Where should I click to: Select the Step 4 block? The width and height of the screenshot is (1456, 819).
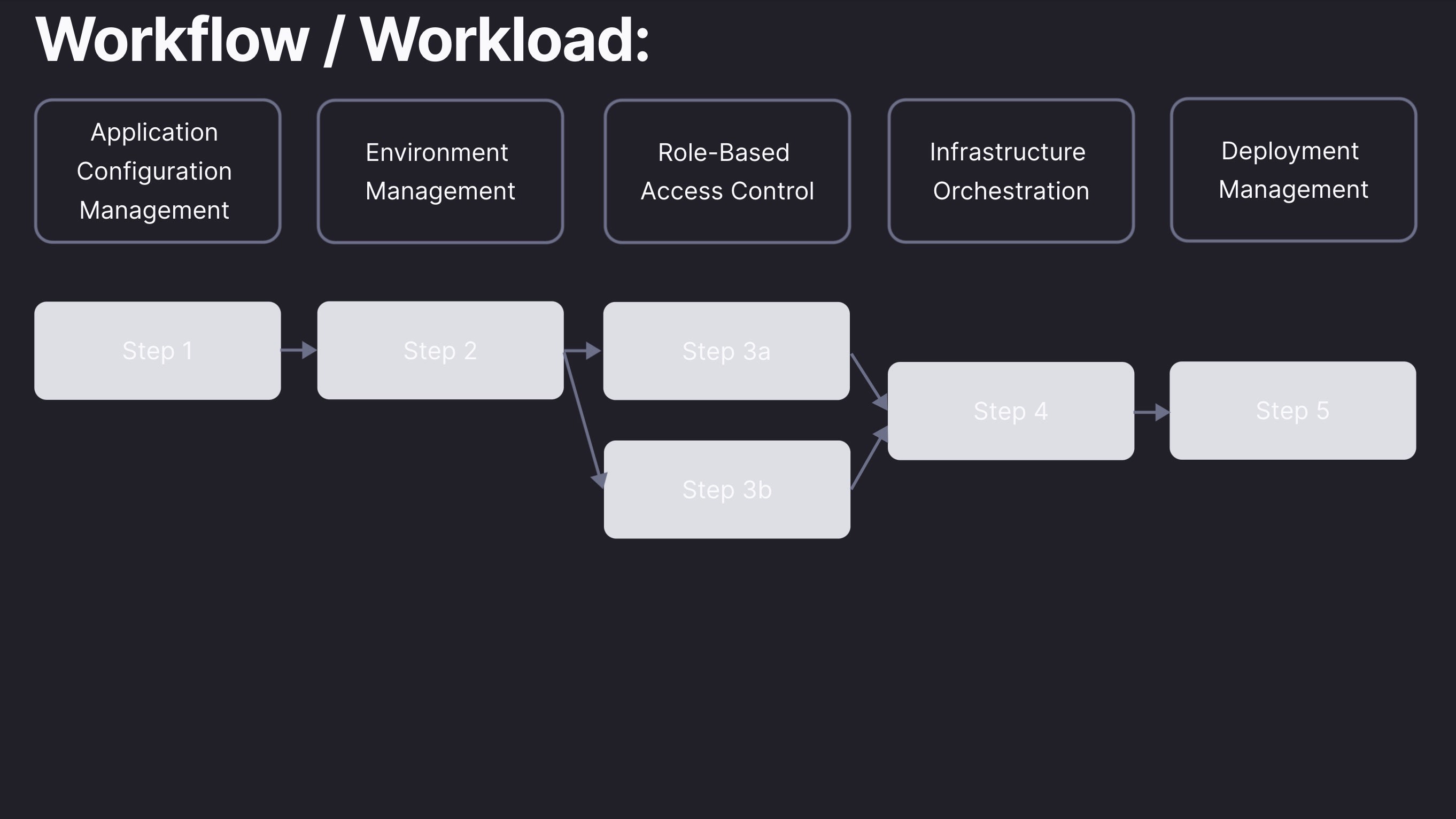(1011, 411)
